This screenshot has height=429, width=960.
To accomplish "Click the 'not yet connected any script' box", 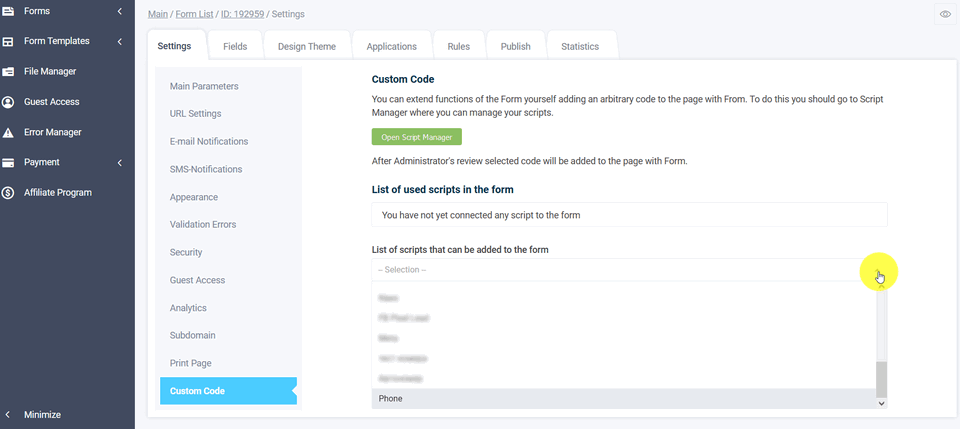I will pos(629,215).
